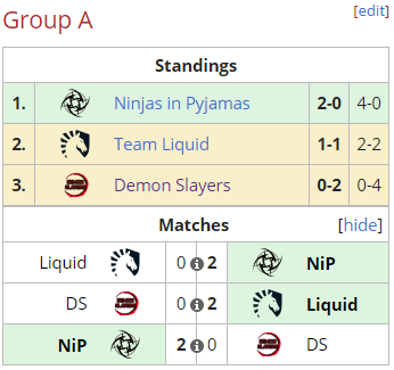Screen dimensions: 394x370
Task: Edit the Group A section
Action: 371,11
